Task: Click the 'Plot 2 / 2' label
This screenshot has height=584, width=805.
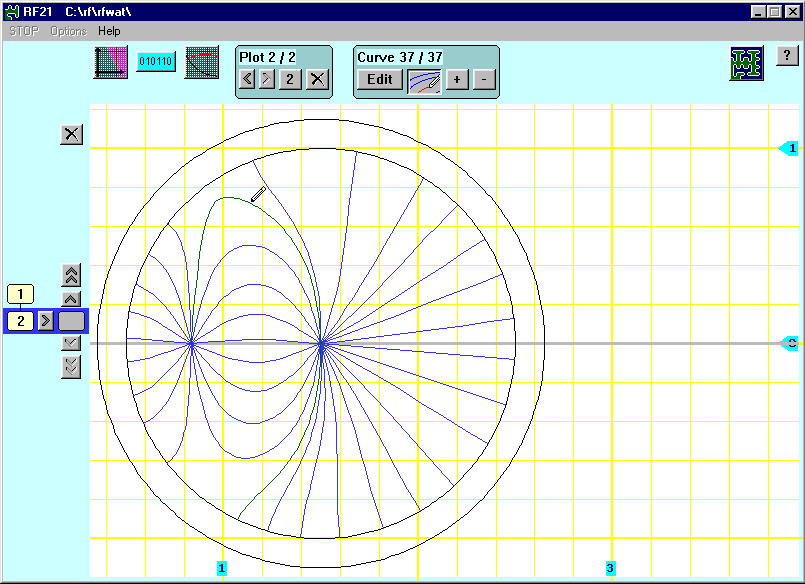Action: [267, 57]
